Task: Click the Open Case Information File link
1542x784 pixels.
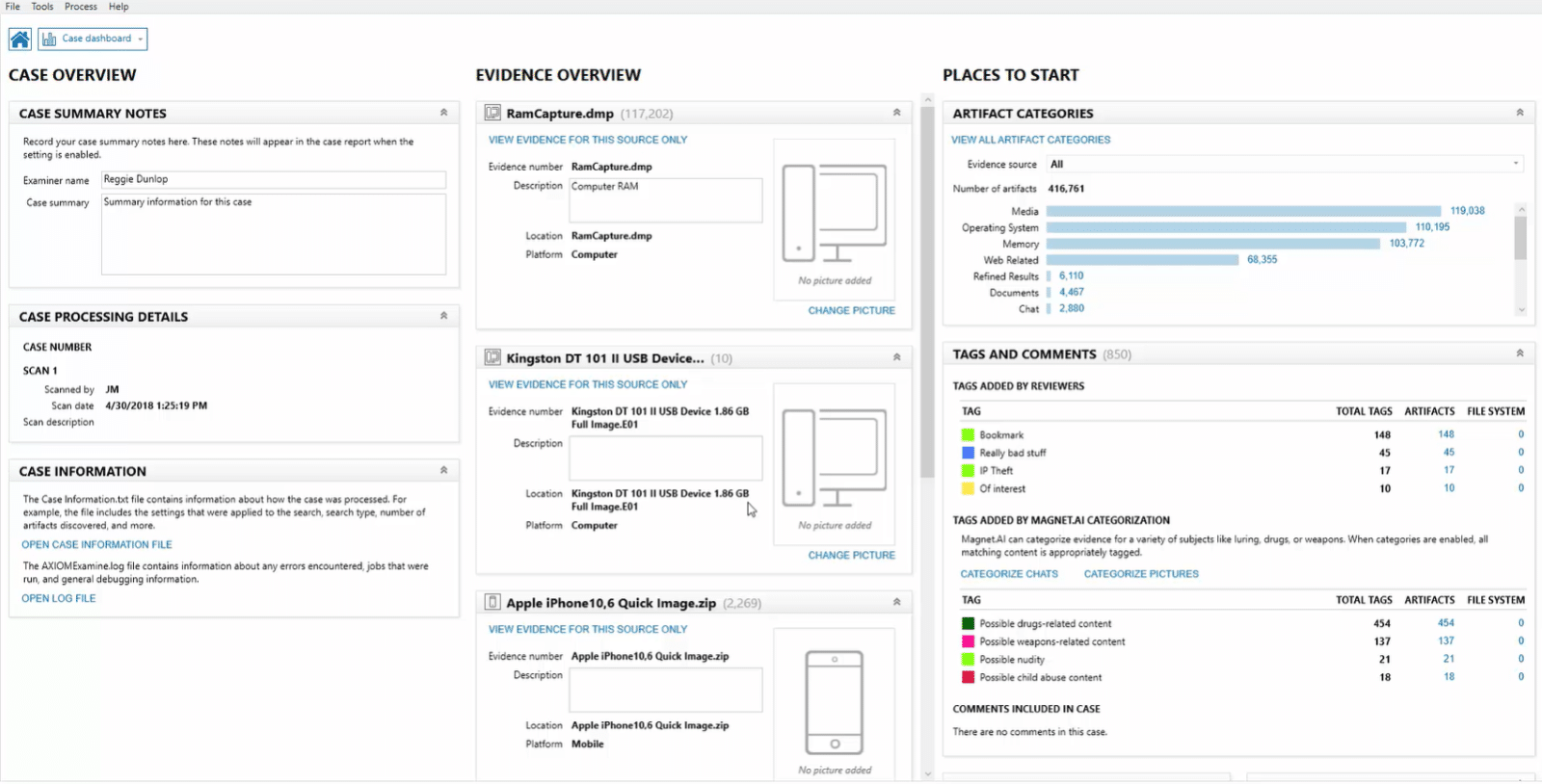Action: (x=96, y=545)
